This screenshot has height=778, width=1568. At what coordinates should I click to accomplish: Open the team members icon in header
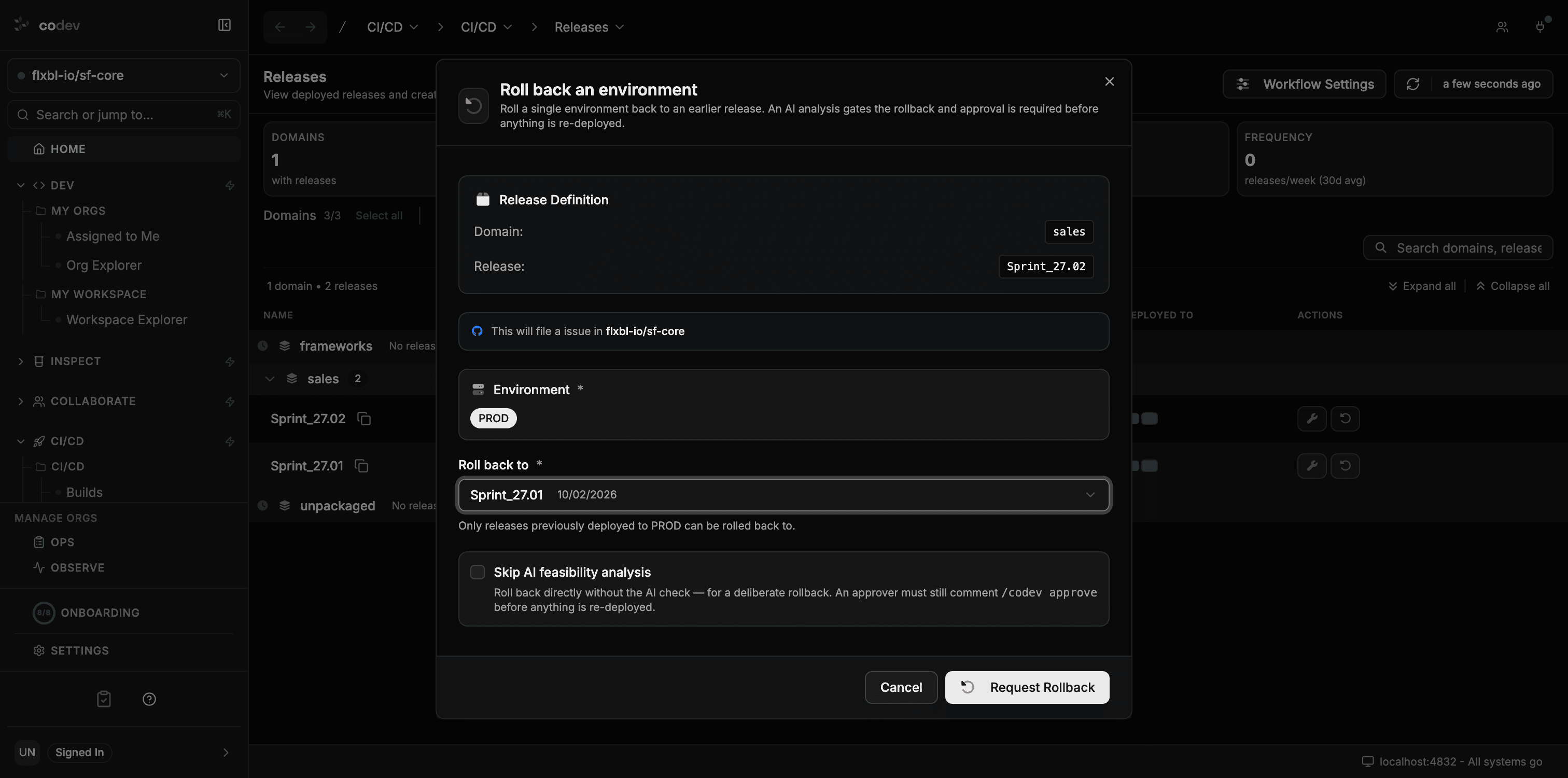[x=1502, y=27]
